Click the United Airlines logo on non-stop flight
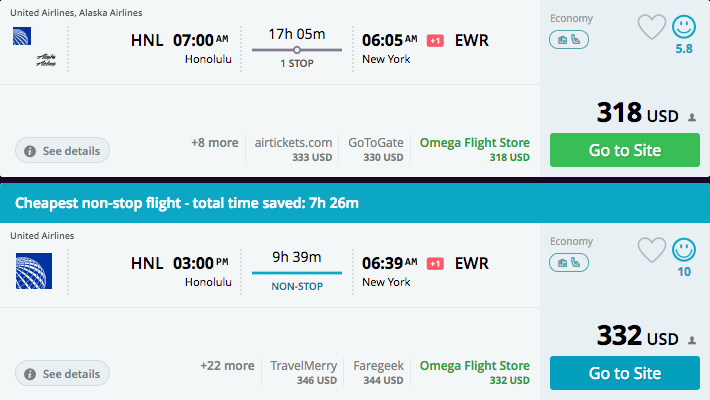Viewport: 710px width, 400px height. click(34, 271)
